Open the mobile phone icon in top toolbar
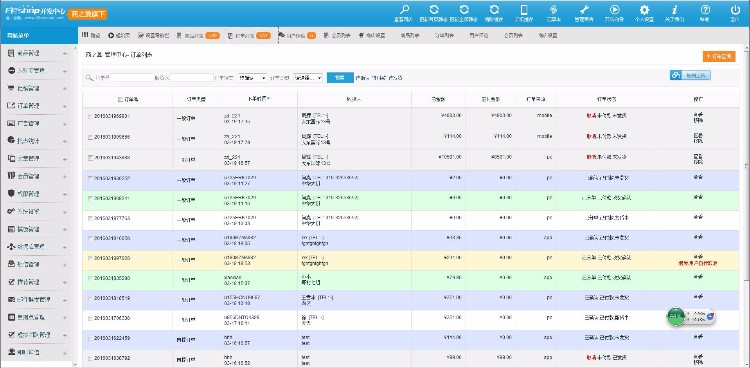The height and width of the screenshot is (368, 750). (524, 10)
